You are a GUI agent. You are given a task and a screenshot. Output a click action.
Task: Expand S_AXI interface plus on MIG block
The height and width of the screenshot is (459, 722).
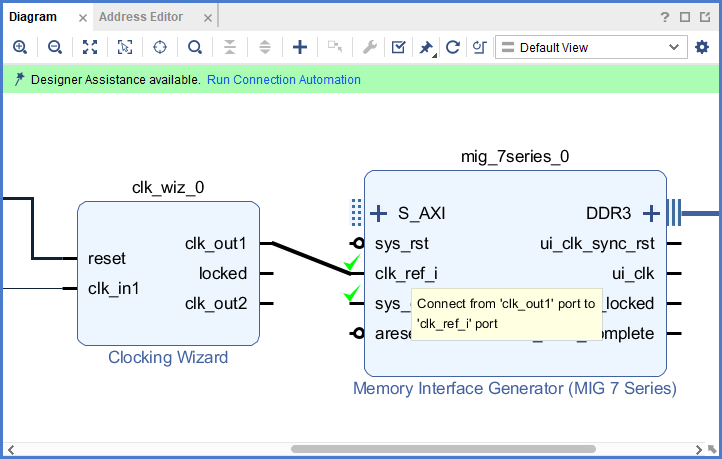click(x=378, y=214)
